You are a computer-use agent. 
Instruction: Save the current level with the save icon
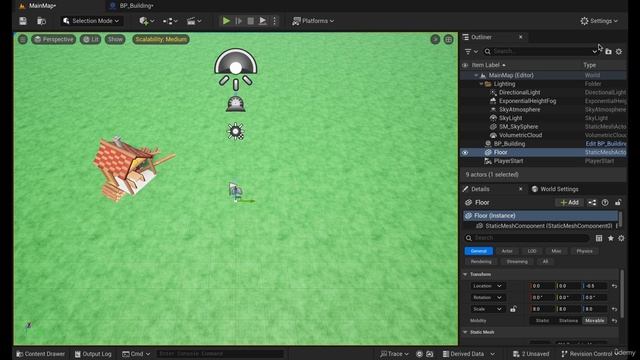tap(23, 21)
